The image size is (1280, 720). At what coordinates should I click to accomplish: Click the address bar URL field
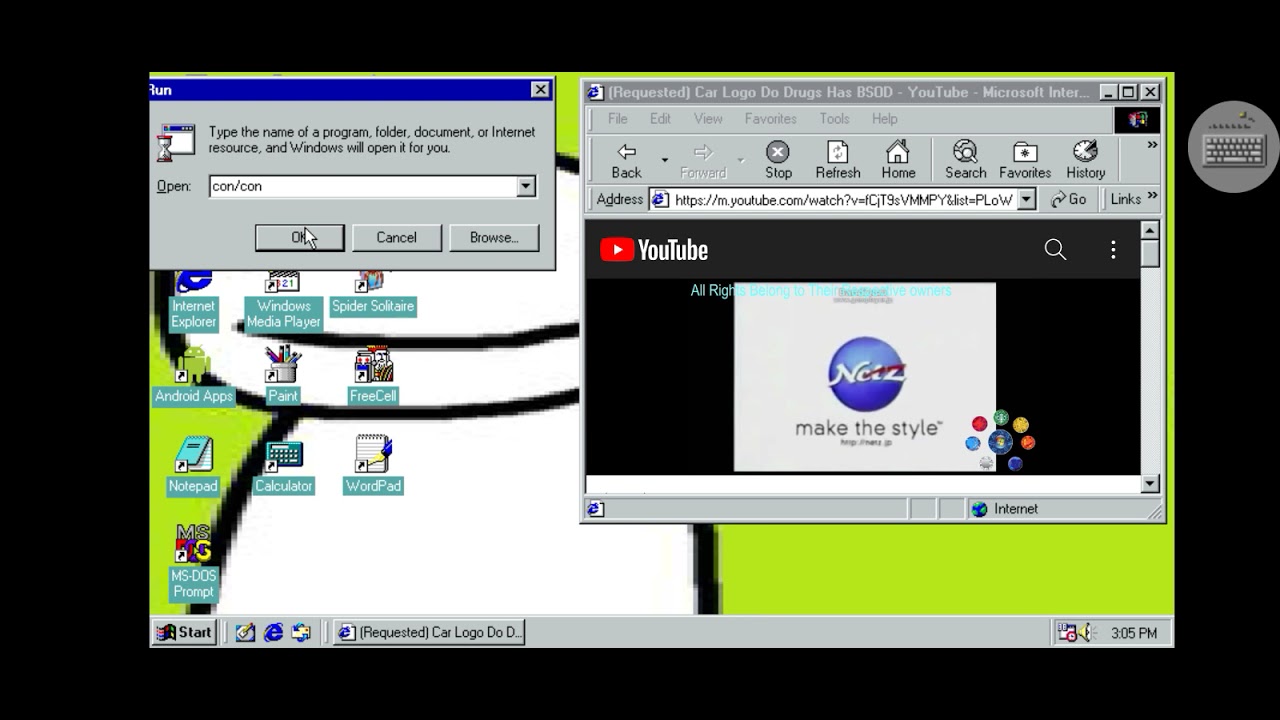pyautogui.click(x=835, y=200)
